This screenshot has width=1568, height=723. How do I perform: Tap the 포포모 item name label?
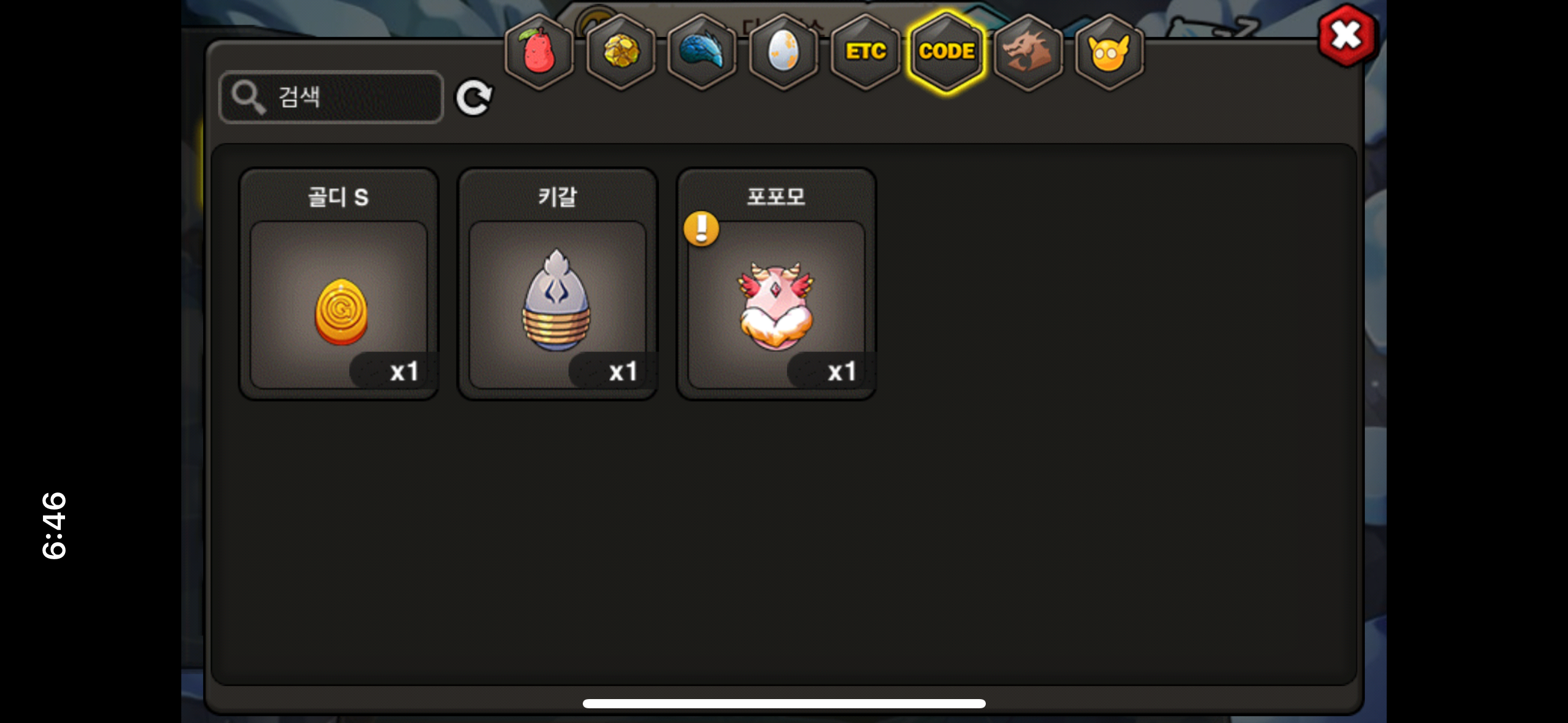[x=776, y=197]
